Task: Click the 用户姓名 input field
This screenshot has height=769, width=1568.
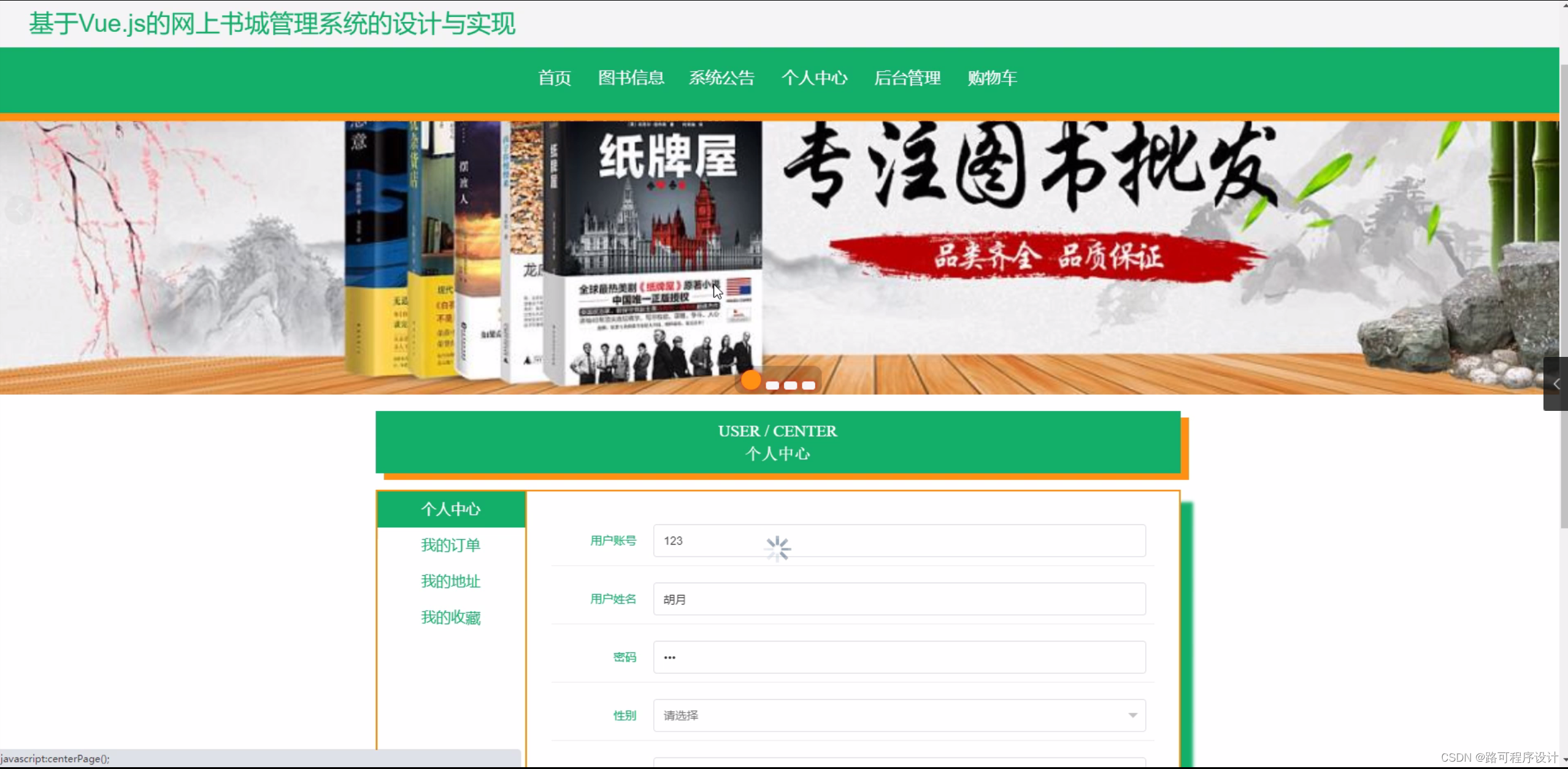Action: click(899, 599)
